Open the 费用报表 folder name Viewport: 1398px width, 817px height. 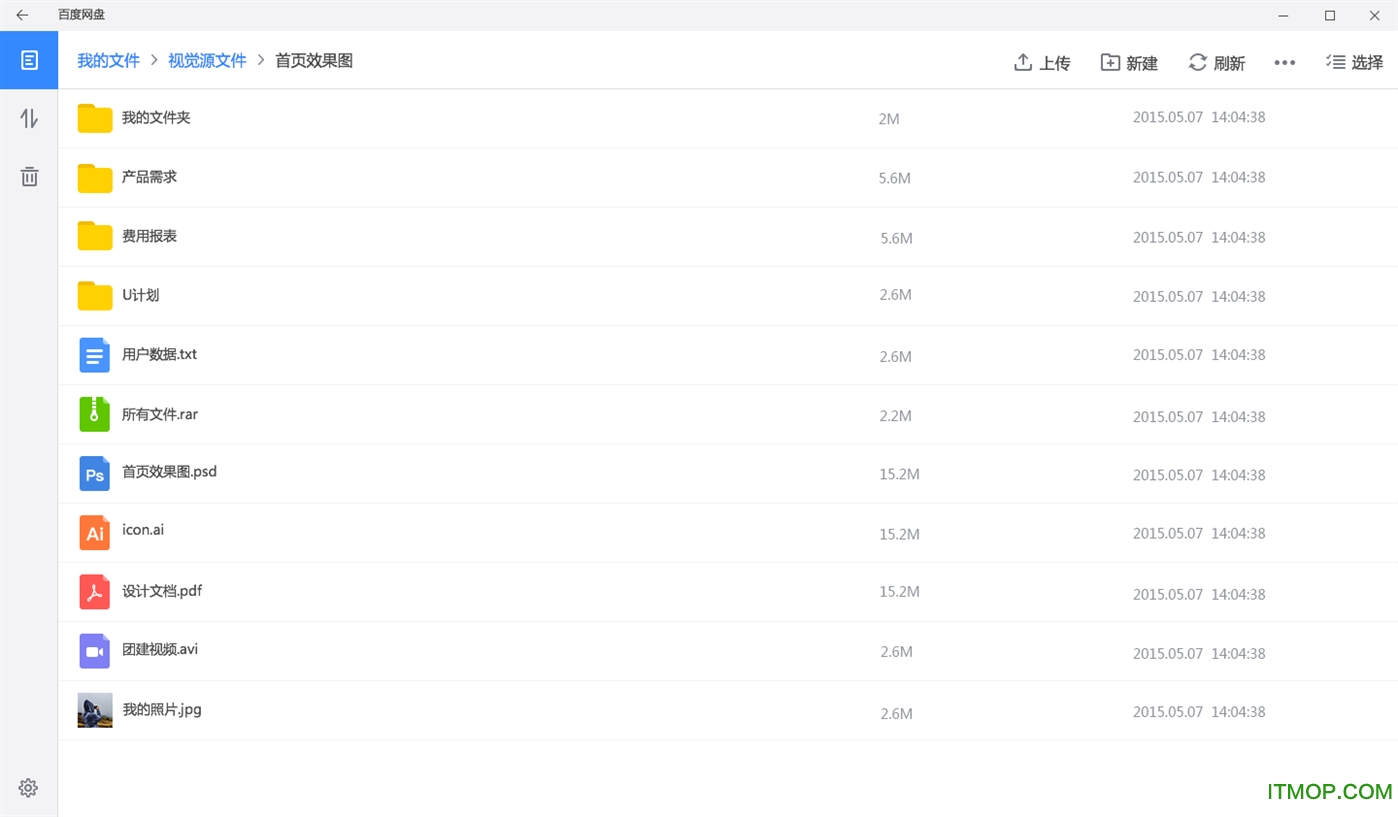(x=149, y=236)
